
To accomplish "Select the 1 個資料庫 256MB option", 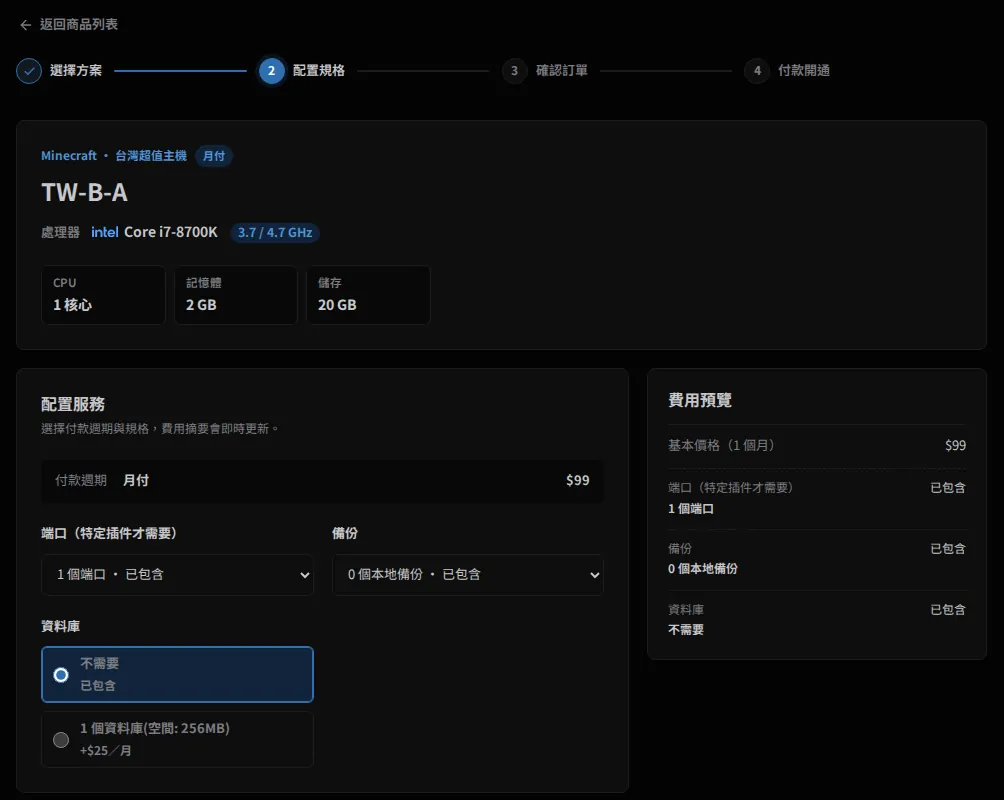I will click(x=177, y=739).
